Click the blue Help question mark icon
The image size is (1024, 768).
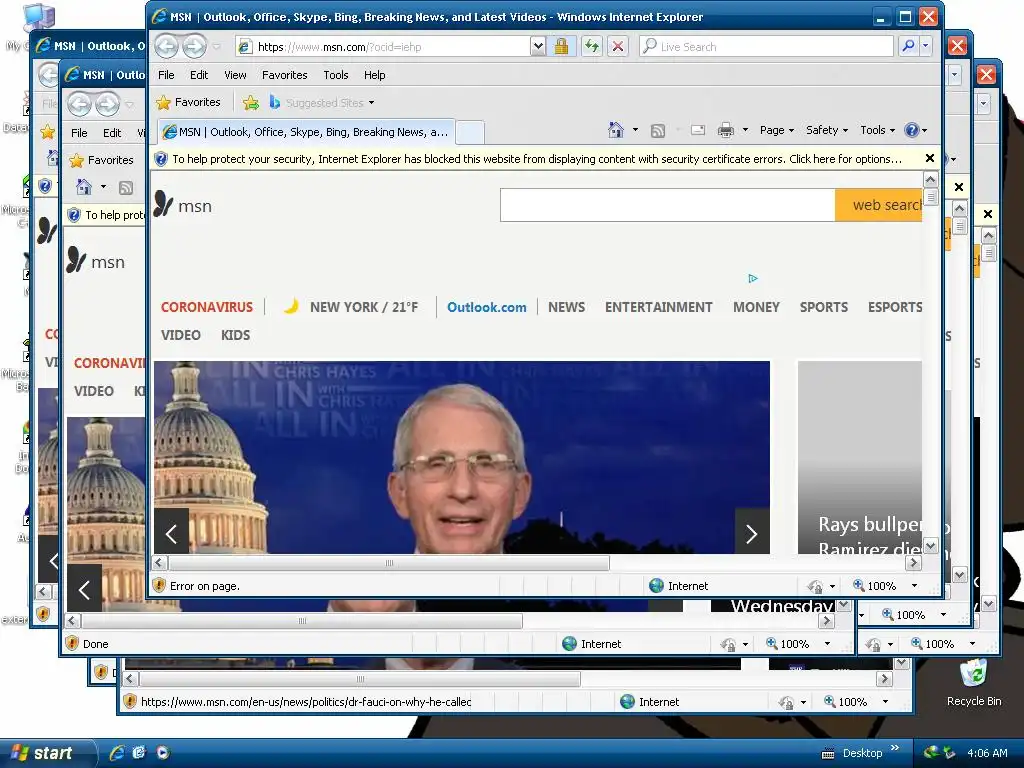click(x=912, y=130)
